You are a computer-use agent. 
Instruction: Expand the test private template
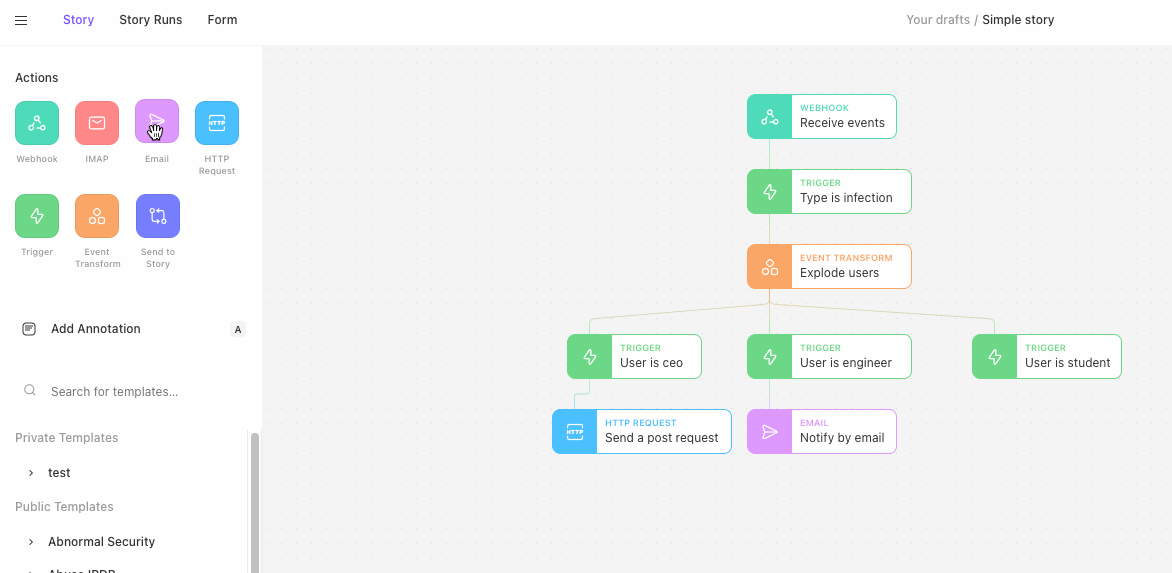[31, 473]
